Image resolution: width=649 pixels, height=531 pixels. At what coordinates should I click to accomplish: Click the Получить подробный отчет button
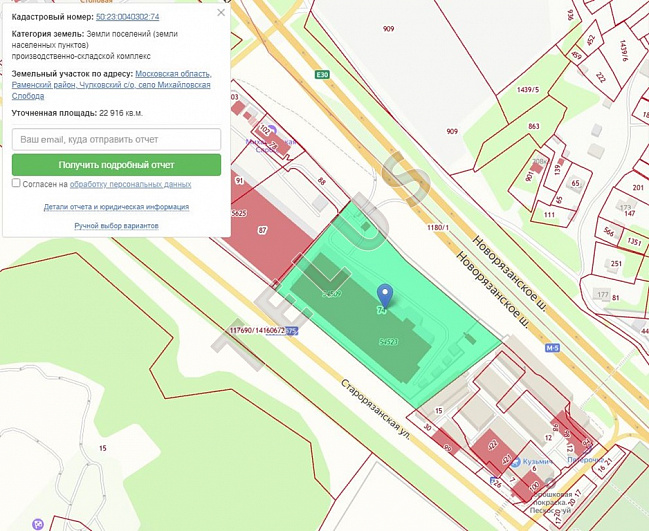116,165
